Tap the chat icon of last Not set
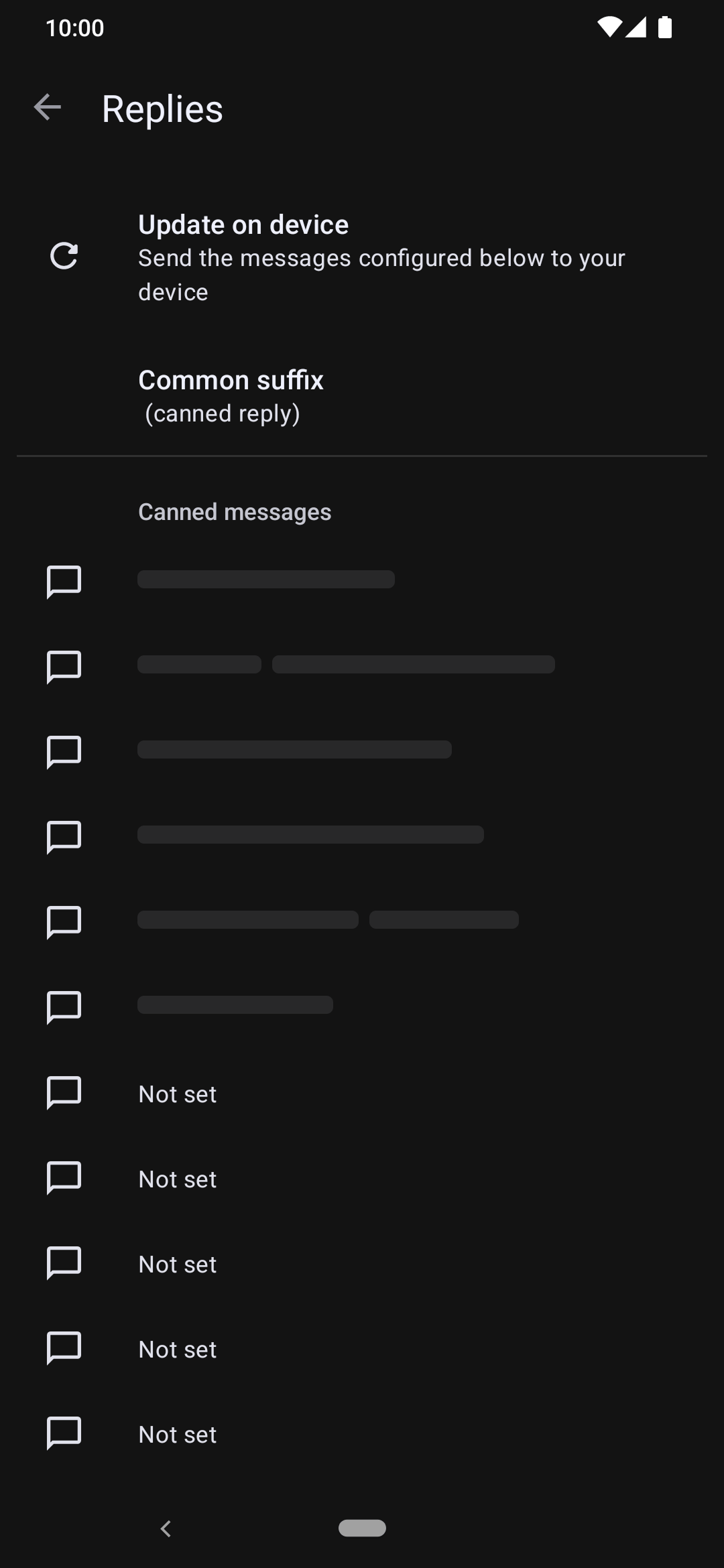The height and width of the screenshot is (1568, 724). click(64, 1432)
